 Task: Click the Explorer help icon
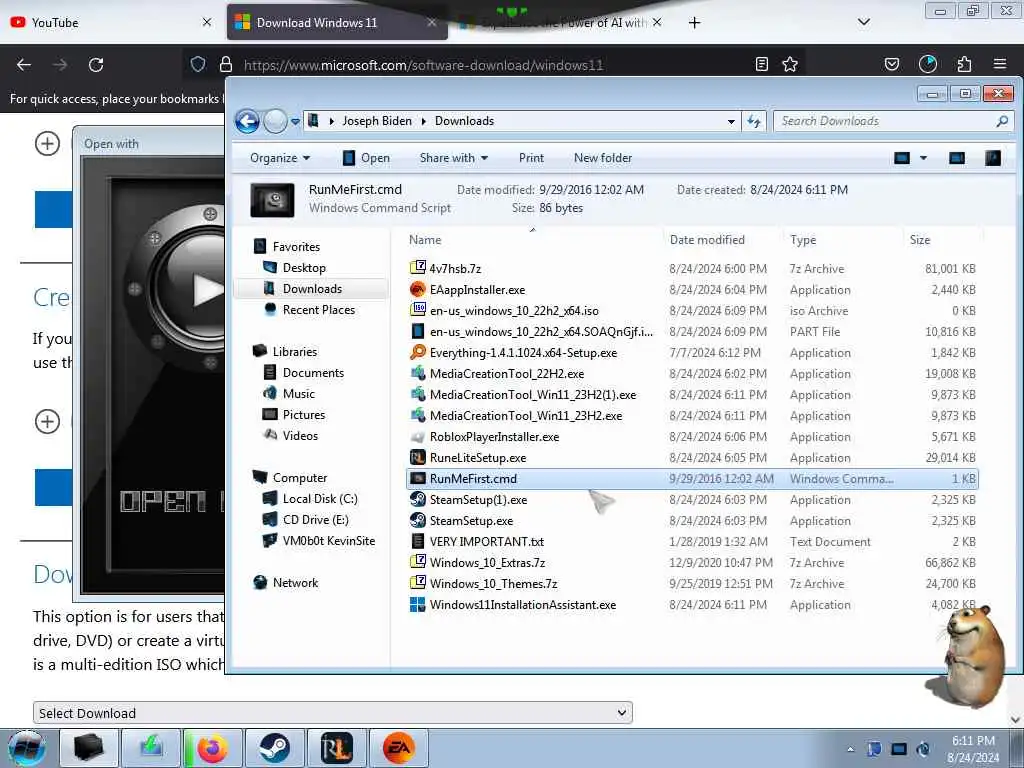993,158
